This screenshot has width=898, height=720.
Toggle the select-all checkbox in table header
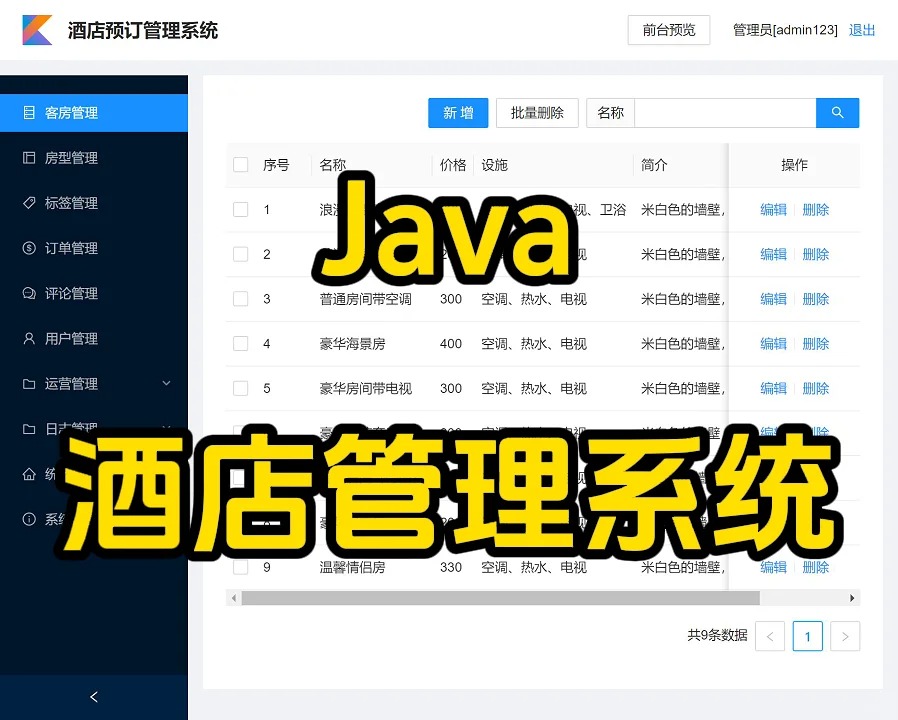coord(240,165)
